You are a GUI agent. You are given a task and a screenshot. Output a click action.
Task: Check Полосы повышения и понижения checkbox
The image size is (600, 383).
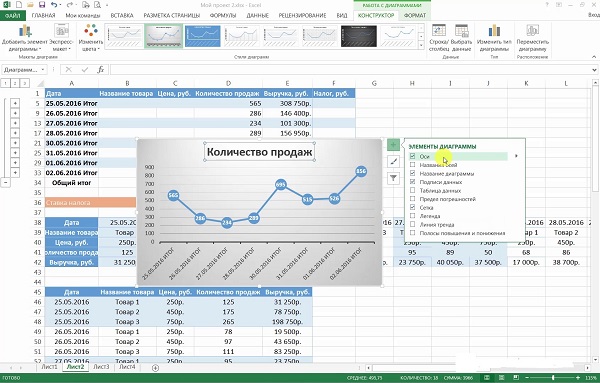tap(412, 233)
